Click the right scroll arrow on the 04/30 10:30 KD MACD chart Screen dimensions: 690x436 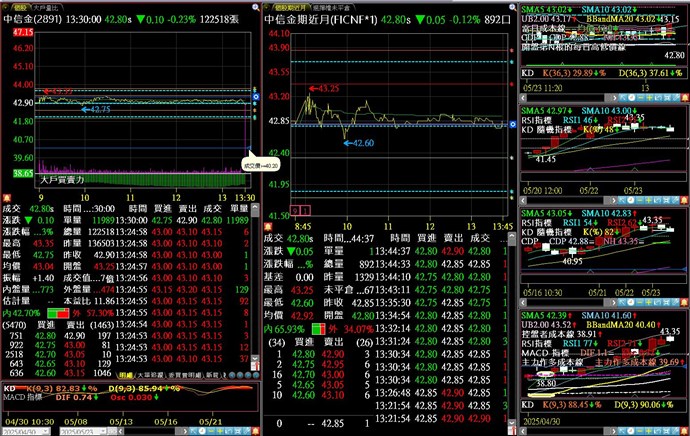click(x=185, y=431)
